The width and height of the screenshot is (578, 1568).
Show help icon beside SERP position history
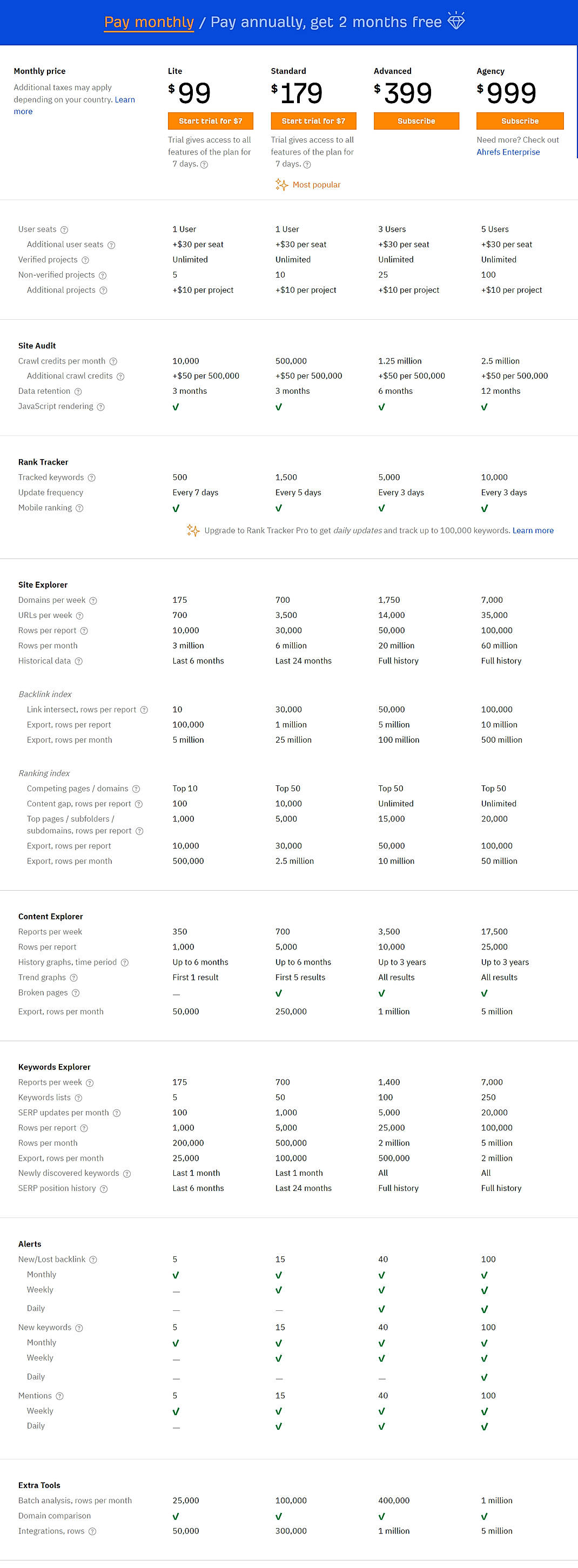click(x=104, y=1189)
